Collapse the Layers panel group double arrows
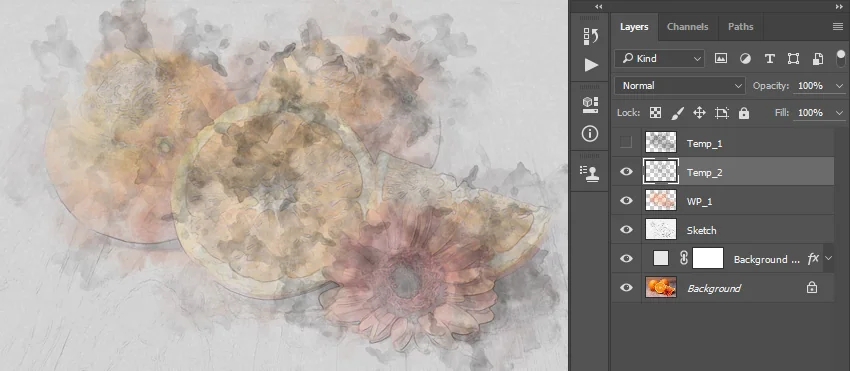The width and height of the screenshot is (850, 371). pos(839,7)
